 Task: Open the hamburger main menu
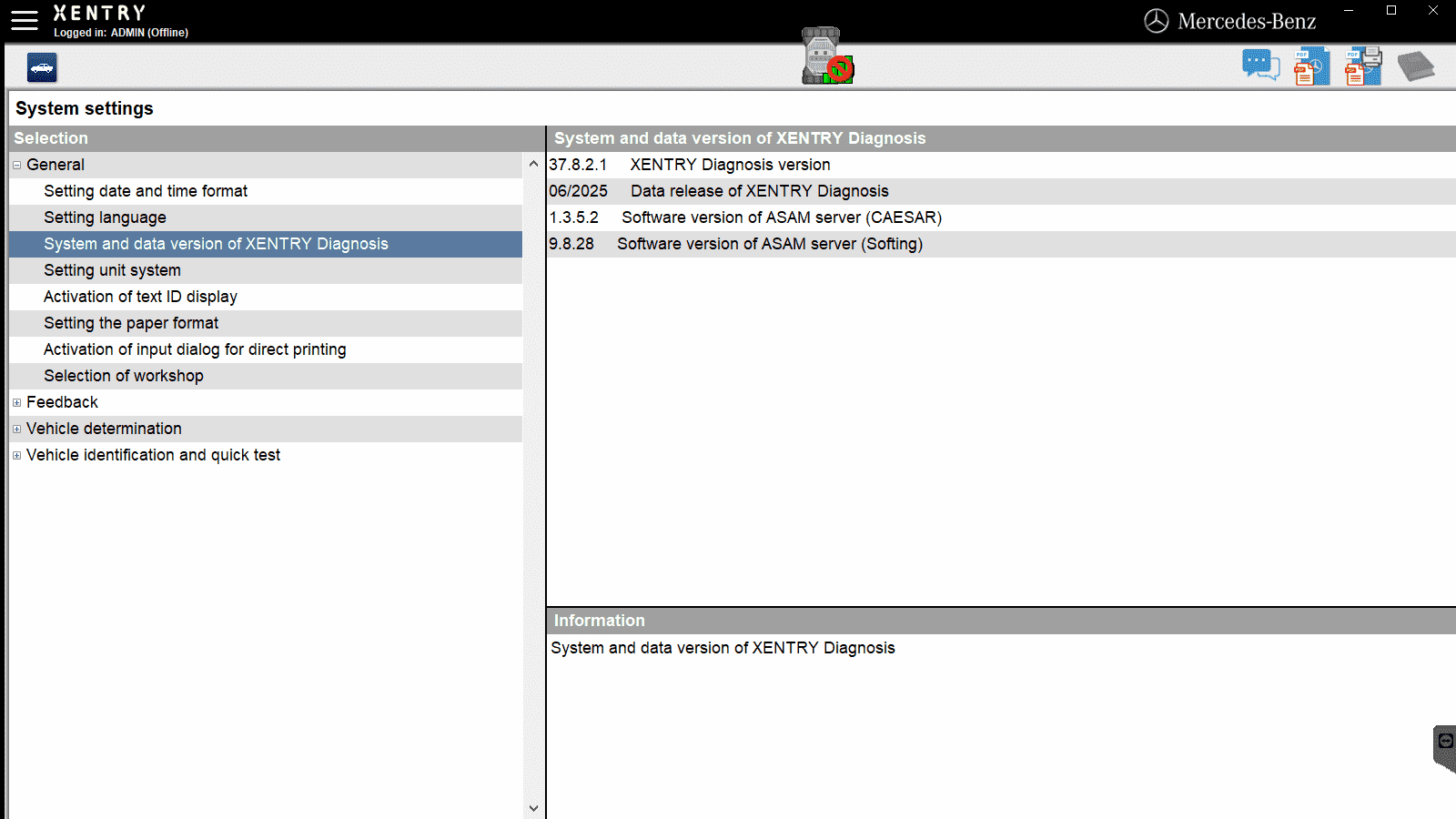point(25,21)
